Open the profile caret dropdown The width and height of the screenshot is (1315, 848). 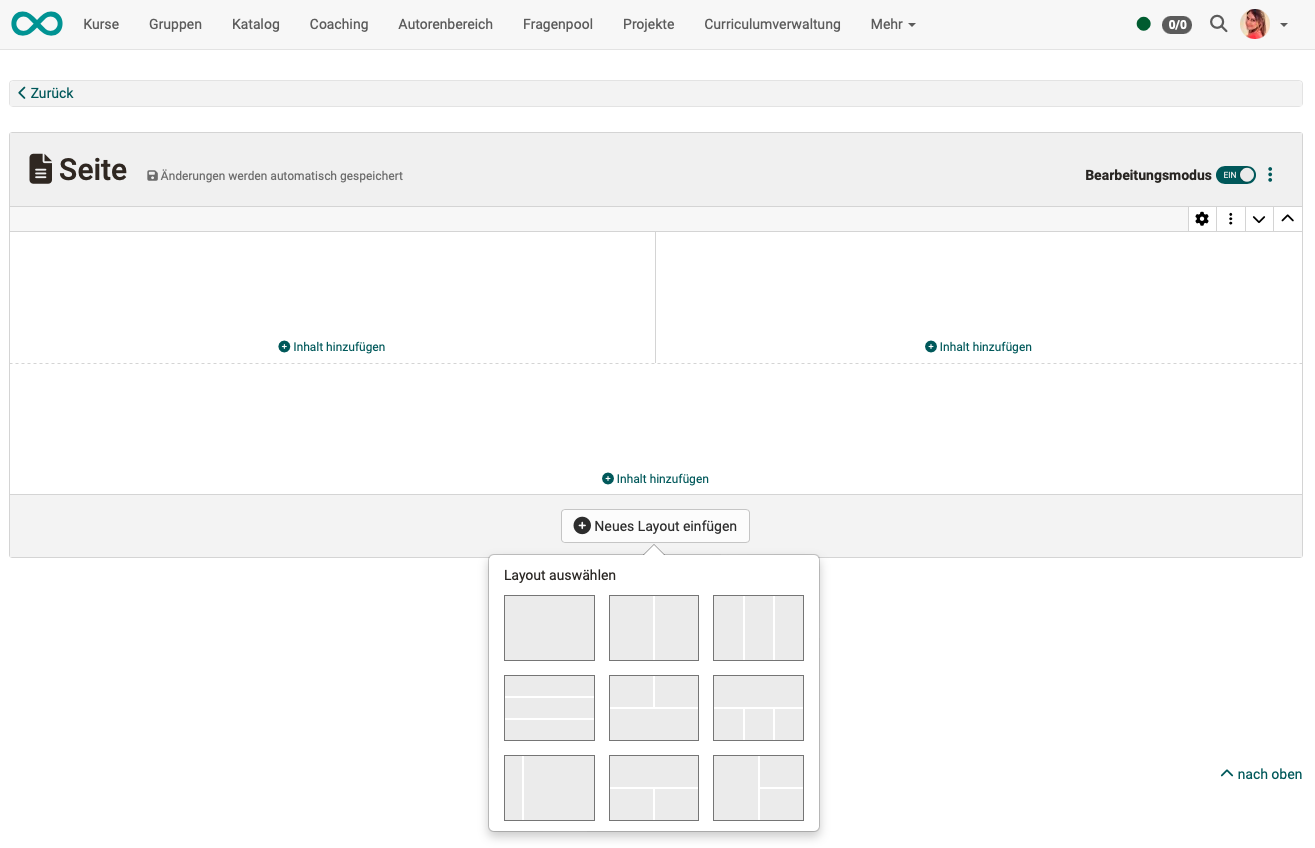pos(1282,24)
